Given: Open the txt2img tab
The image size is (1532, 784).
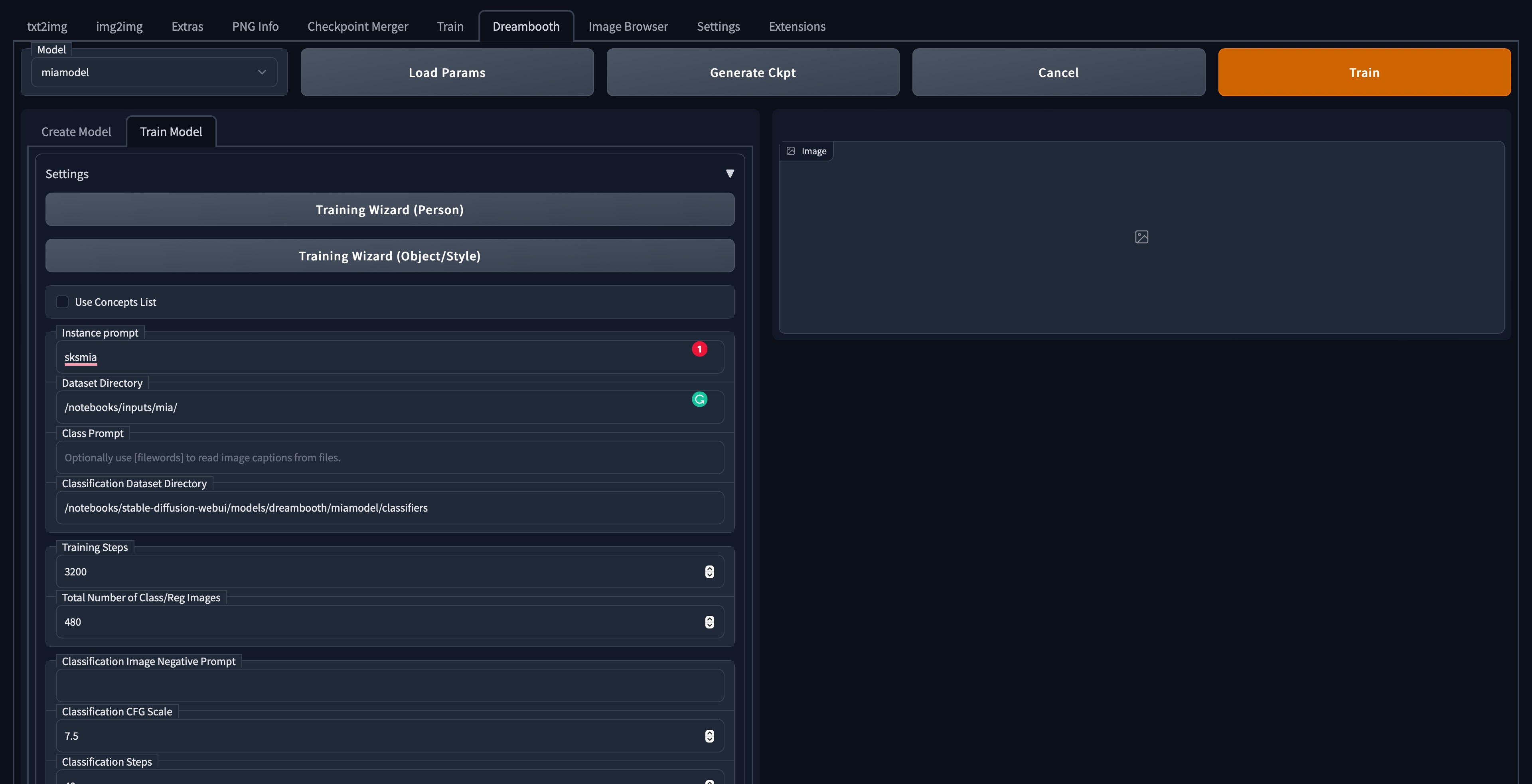Looking at the screenshot, I should pyautogui.click(x=47, y=27).
